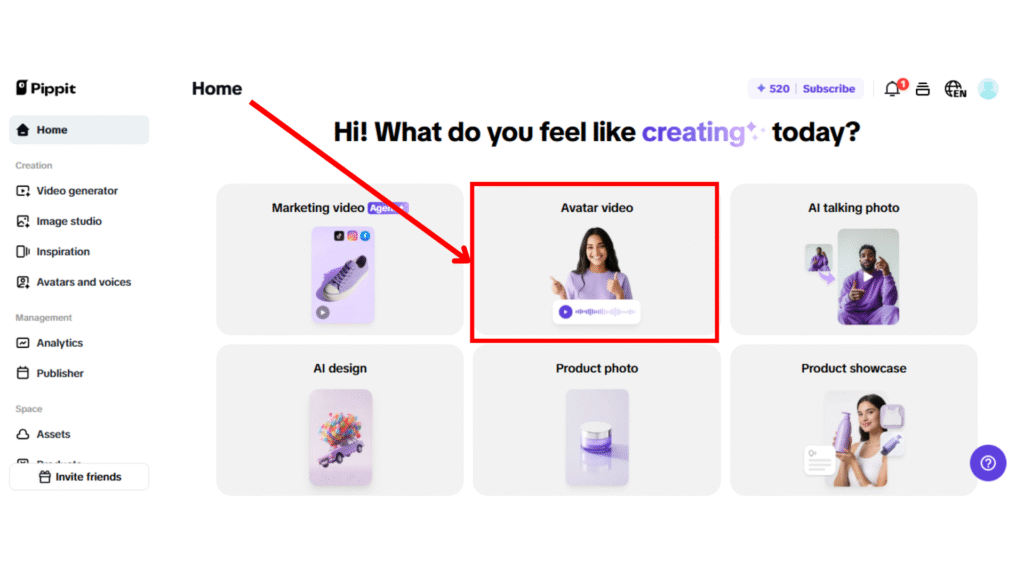Click the Pippit logo
This screenshot has width=1024, height=576.
[x=46, y=88]
